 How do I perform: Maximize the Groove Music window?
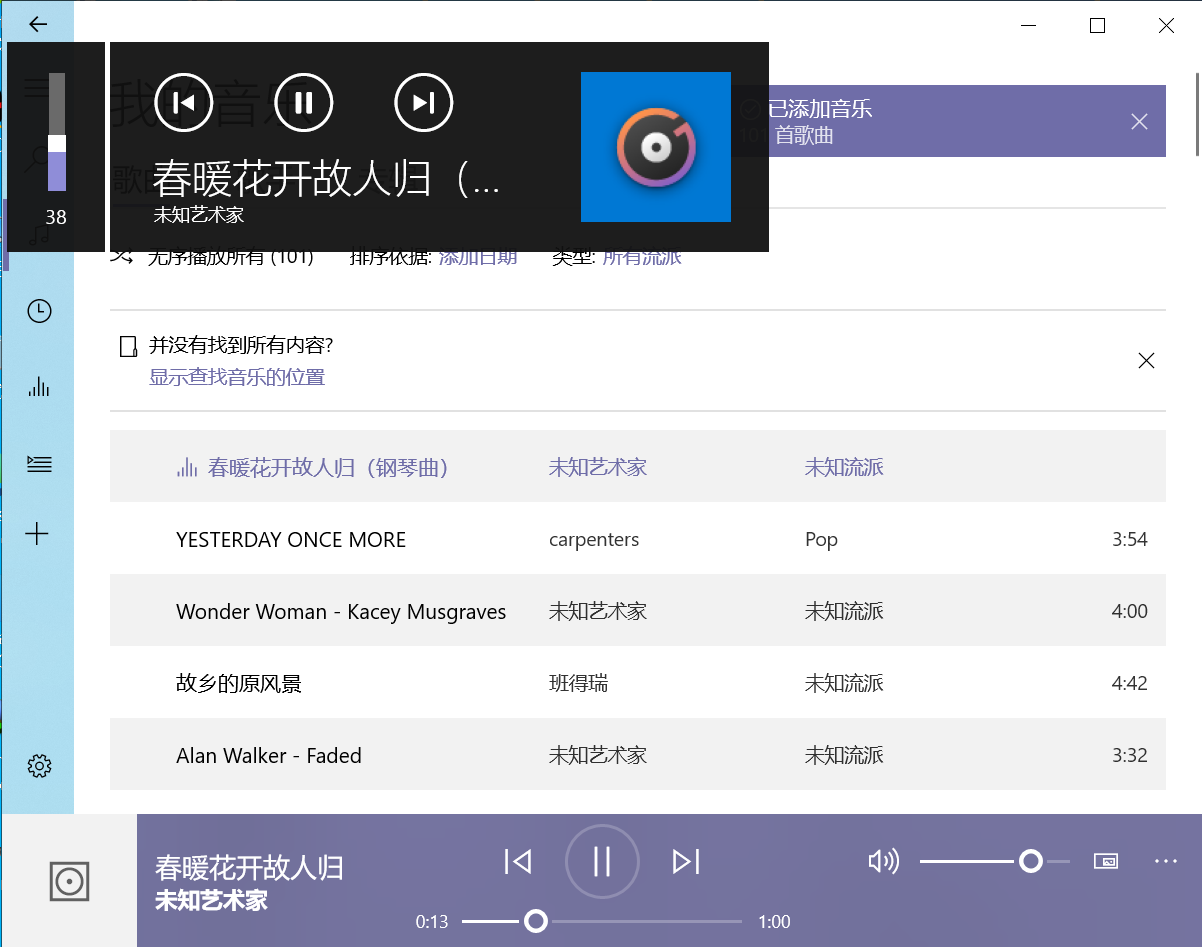pyautogui.click(x=1097, y=26)
